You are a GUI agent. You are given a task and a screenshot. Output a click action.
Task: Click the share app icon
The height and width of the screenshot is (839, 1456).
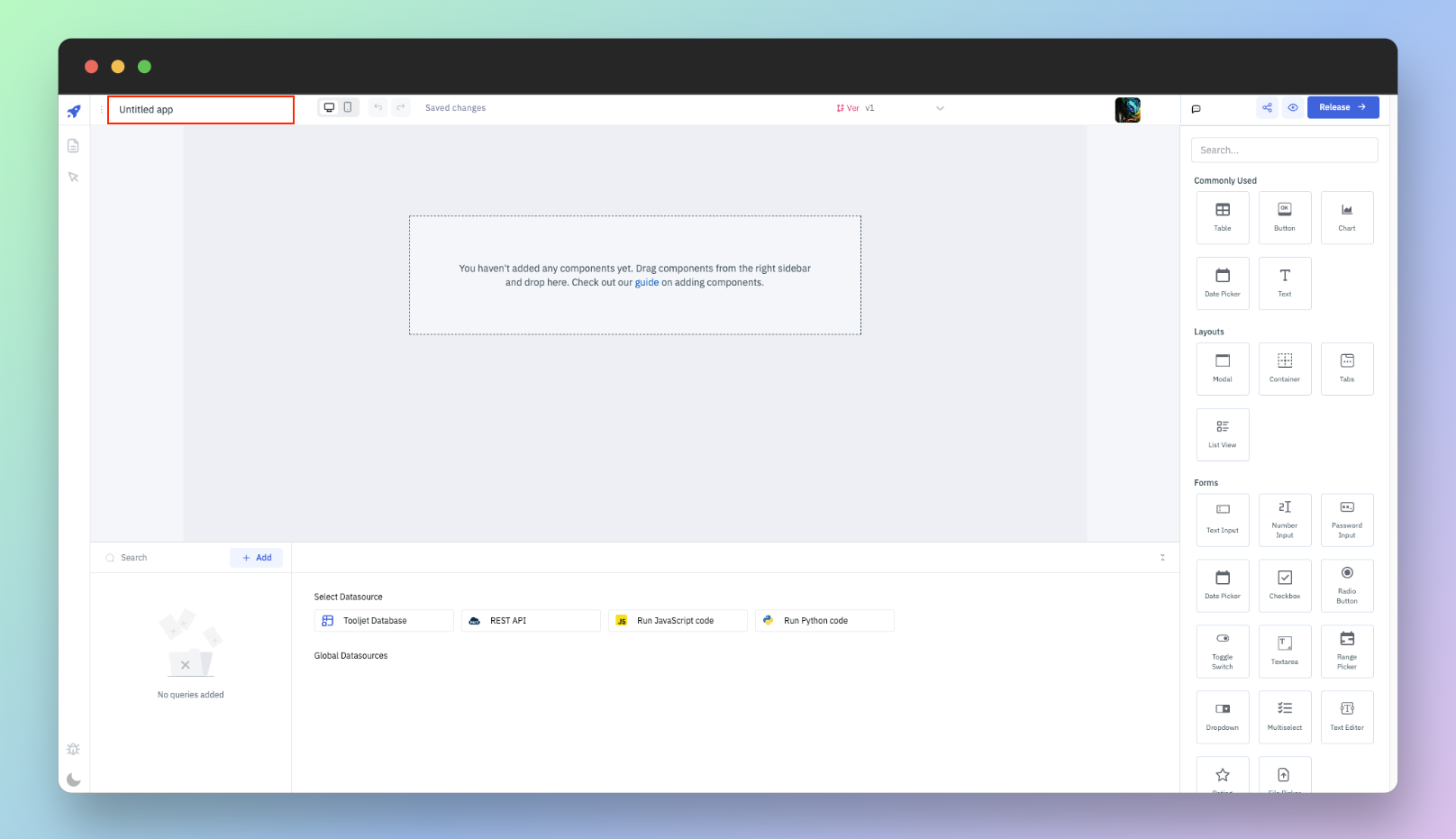[1267, 107]
